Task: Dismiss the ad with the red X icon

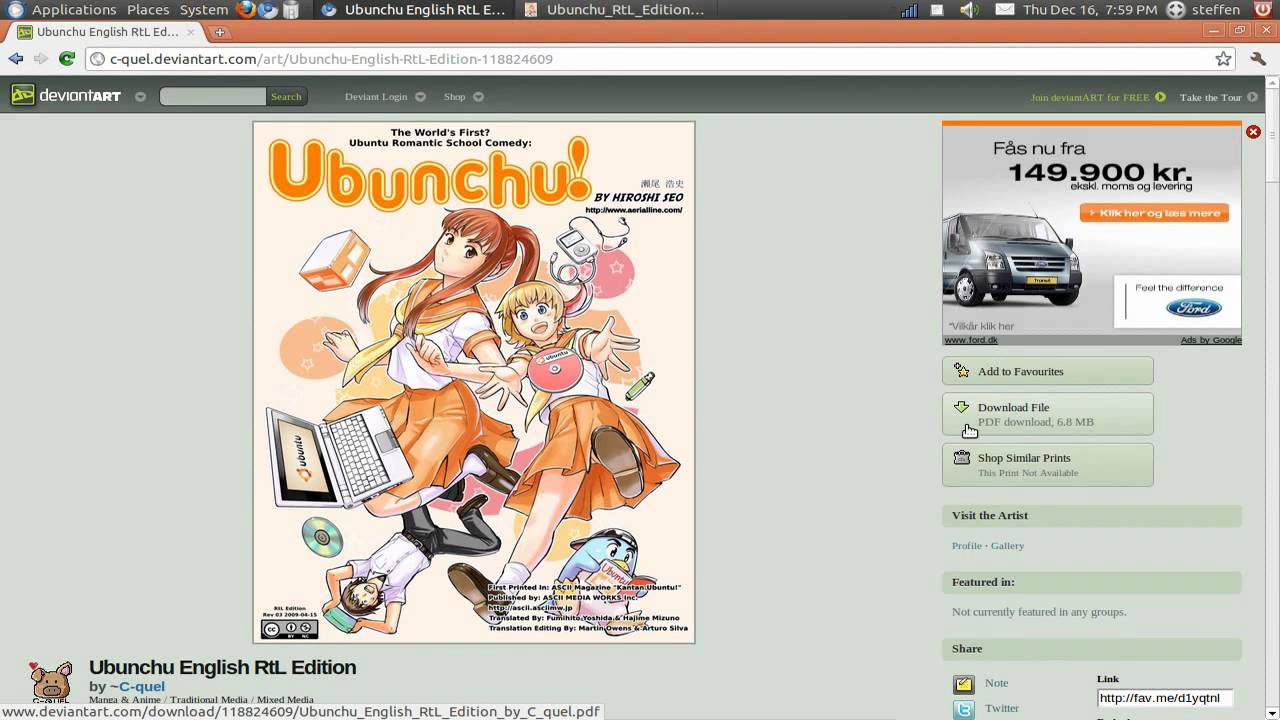Action: click(1253, 132)
